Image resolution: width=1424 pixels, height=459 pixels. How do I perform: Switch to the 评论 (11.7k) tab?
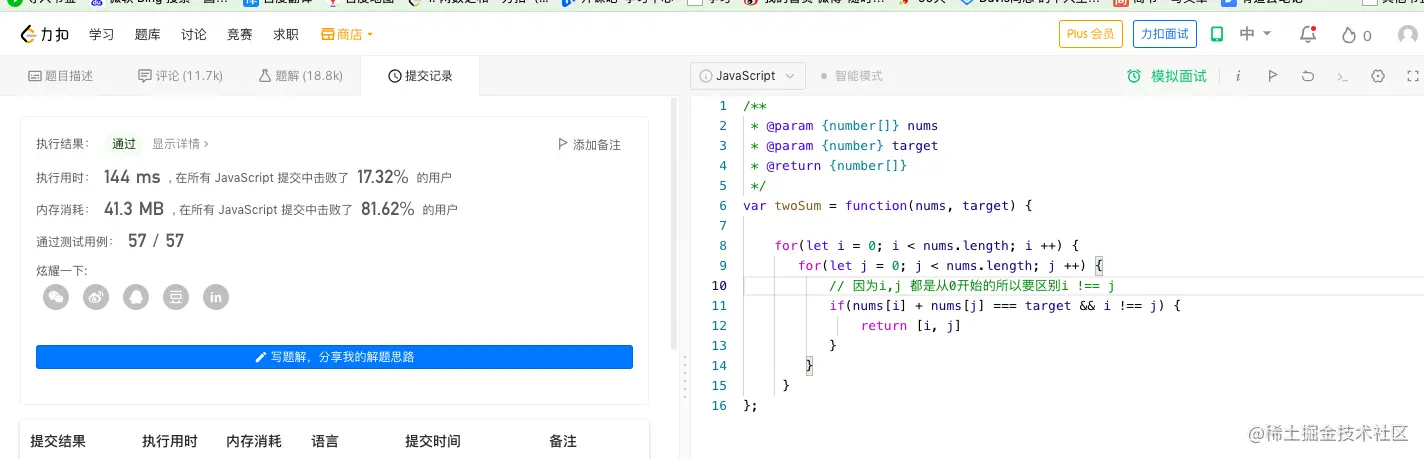pyautogui.click(x=180, y=76)
